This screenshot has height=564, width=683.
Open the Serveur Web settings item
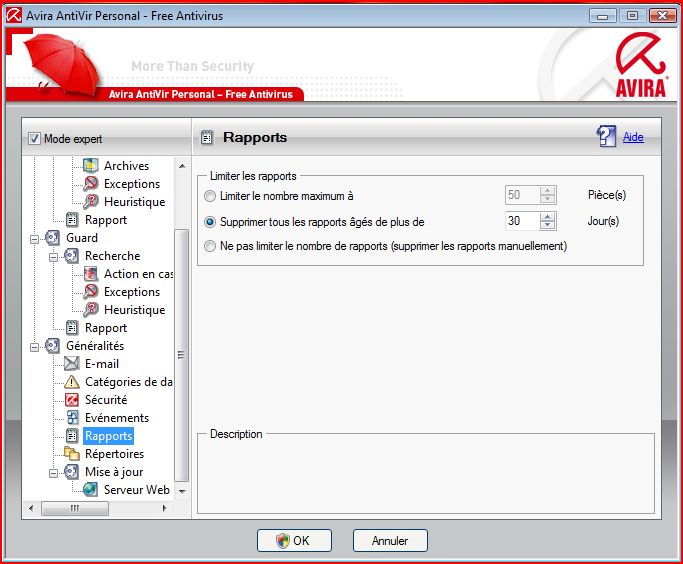point(136,490)
